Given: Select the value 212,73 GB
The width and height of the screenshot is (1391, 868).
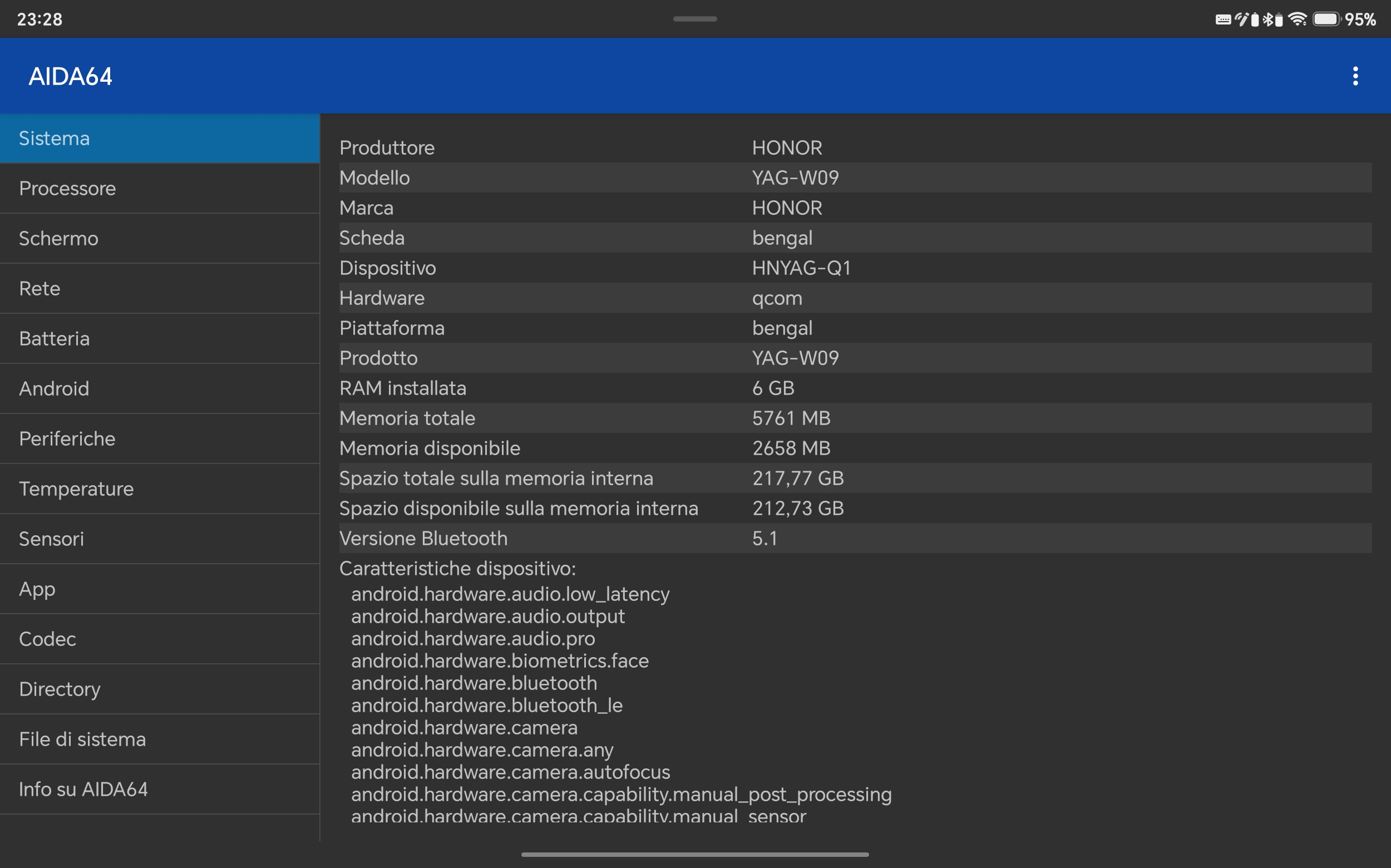Looking at the screenshot, I should [x=798, y=508].
